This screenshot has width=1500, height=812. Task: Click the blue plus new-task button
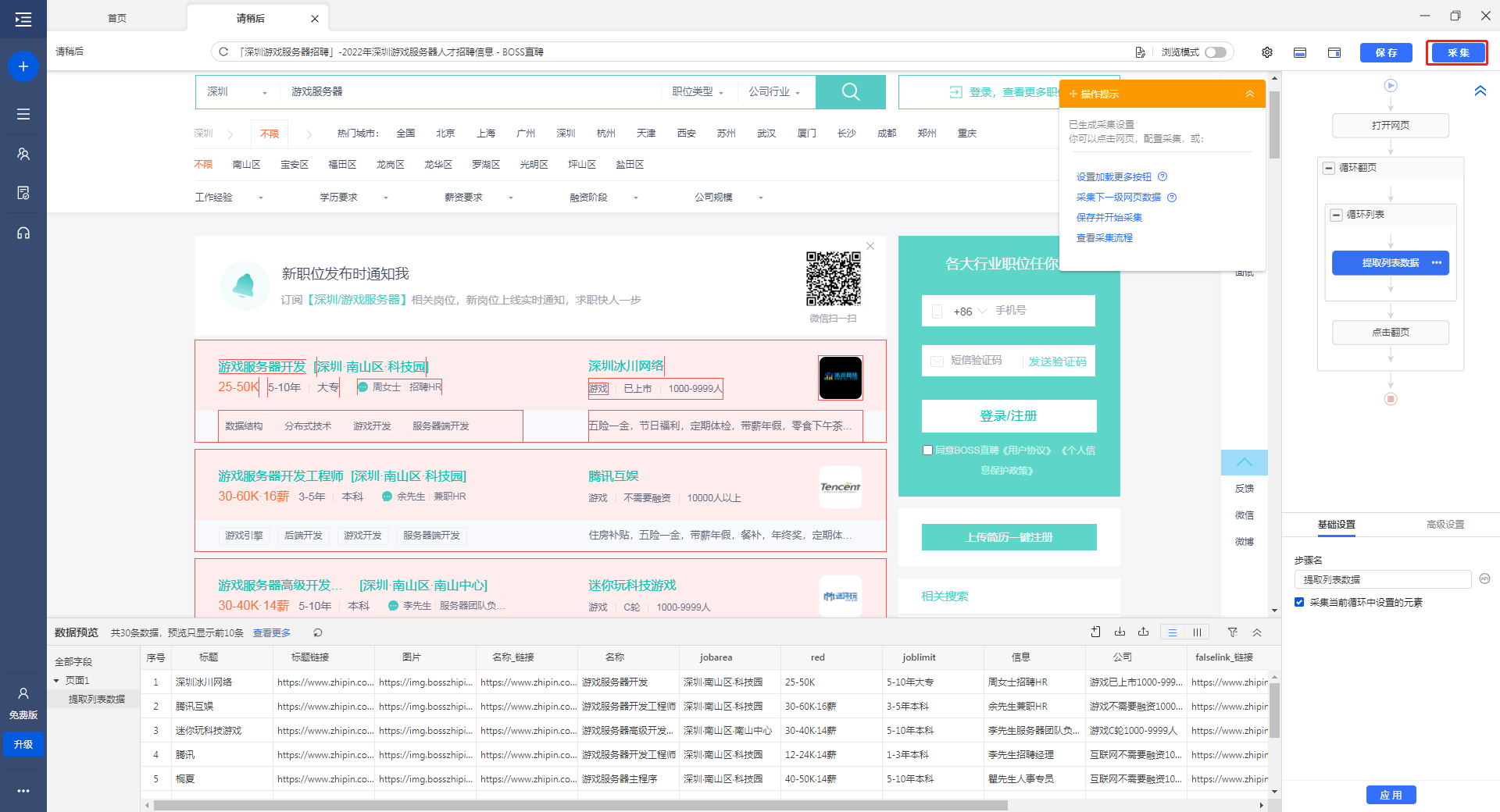(x=23, y=66)
